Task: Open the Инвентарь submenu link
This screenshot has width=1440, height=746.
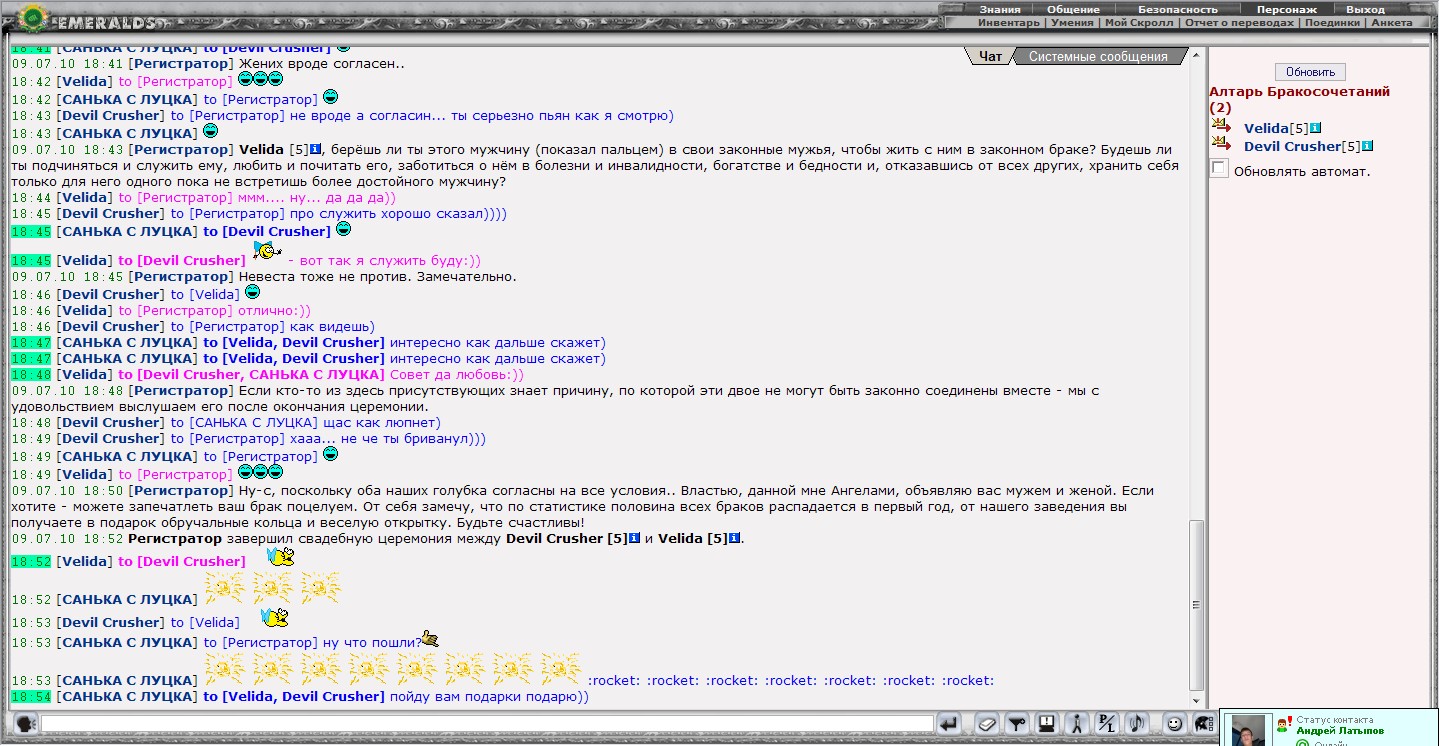Action: (1008, 22)
